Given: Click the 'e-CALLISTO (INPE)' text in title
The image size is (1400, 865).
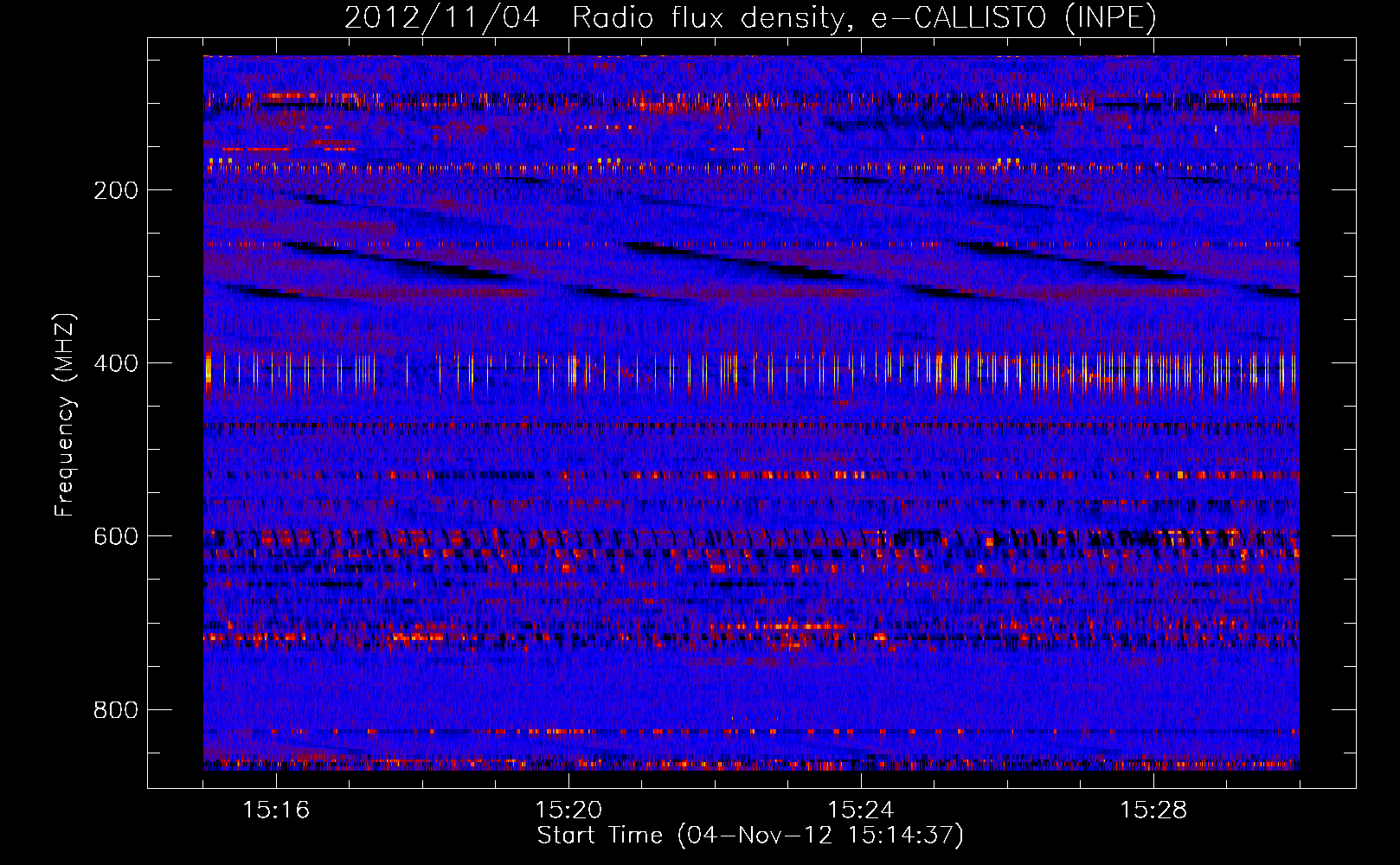Looking at the screenshot, I should point(1013,17).
